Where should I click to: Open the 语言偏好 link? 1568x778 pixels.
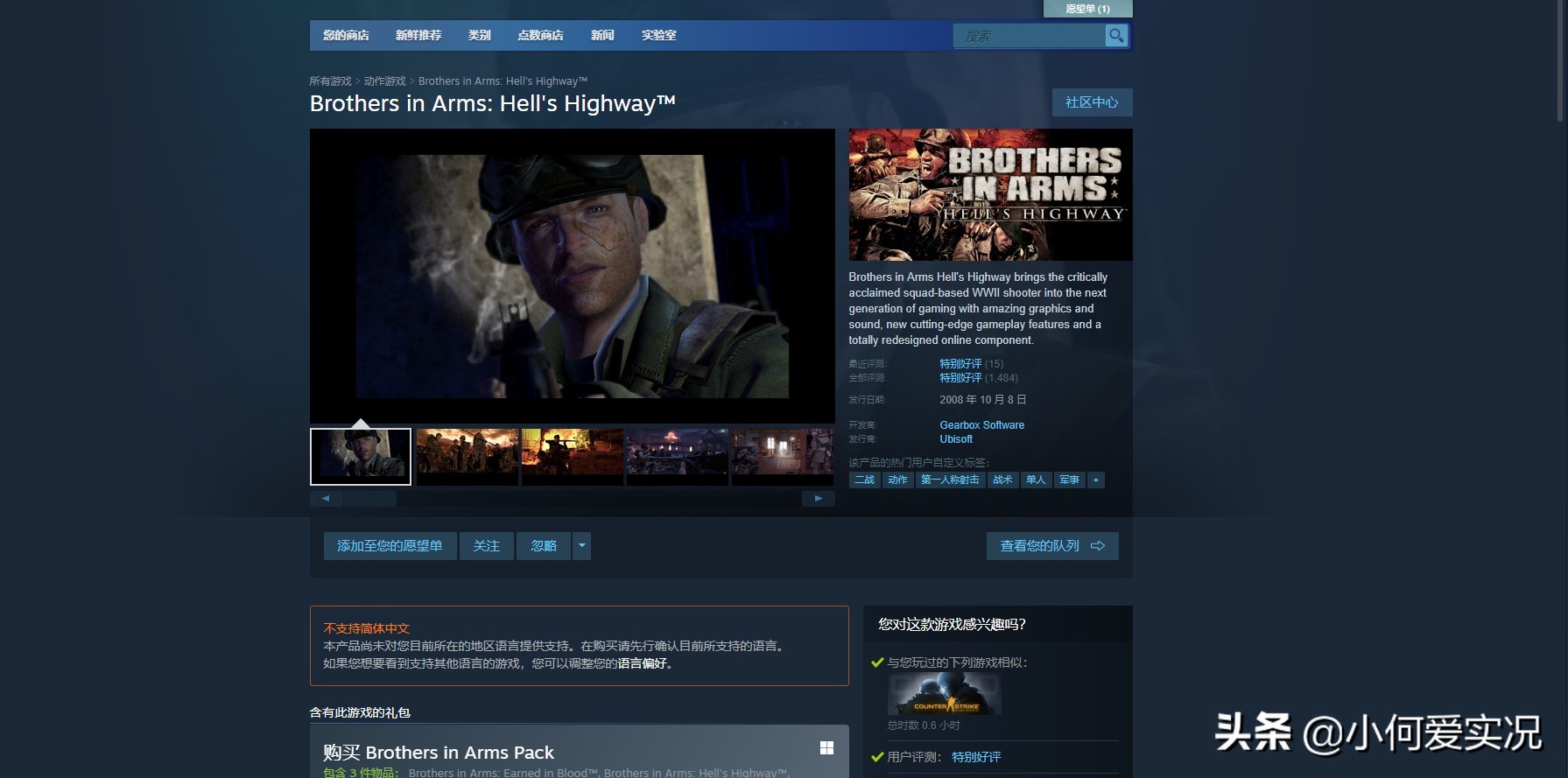click(642, 663)
